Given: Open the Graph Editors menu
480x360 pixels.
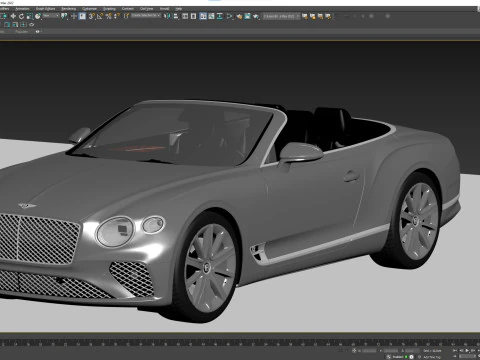Looking at the screenshot, I should pos(45,8).
